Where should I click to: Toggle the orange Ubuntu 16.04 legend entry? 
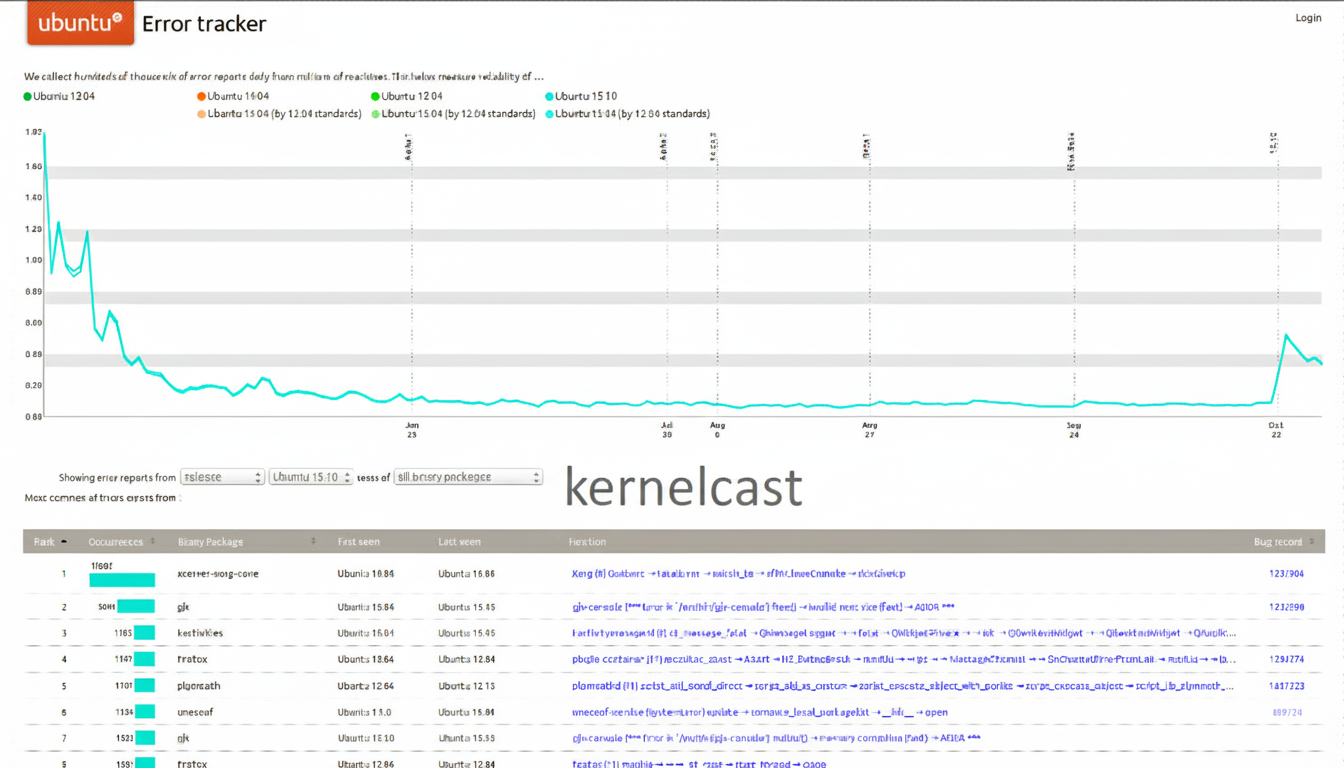click(233, 96)
